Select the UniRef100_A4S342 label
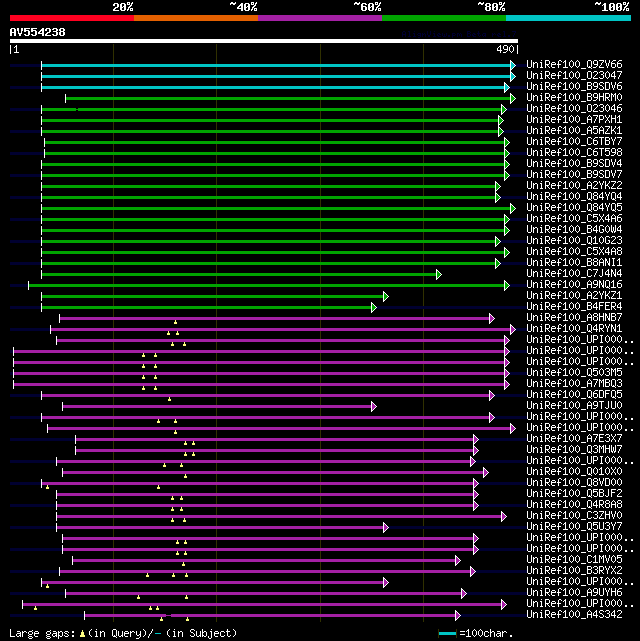Screen dimensions: 640x641 coord(574,615)
